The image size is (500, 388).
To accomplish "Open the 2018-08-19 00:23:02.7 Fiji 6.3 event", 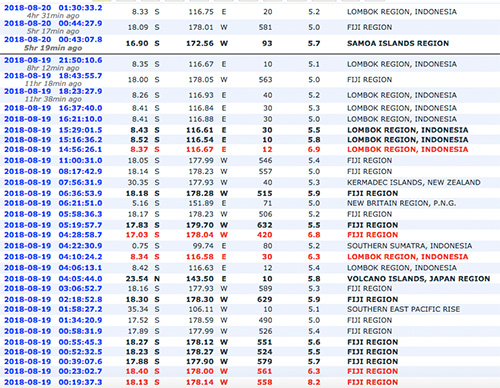I will pos(53,371).
